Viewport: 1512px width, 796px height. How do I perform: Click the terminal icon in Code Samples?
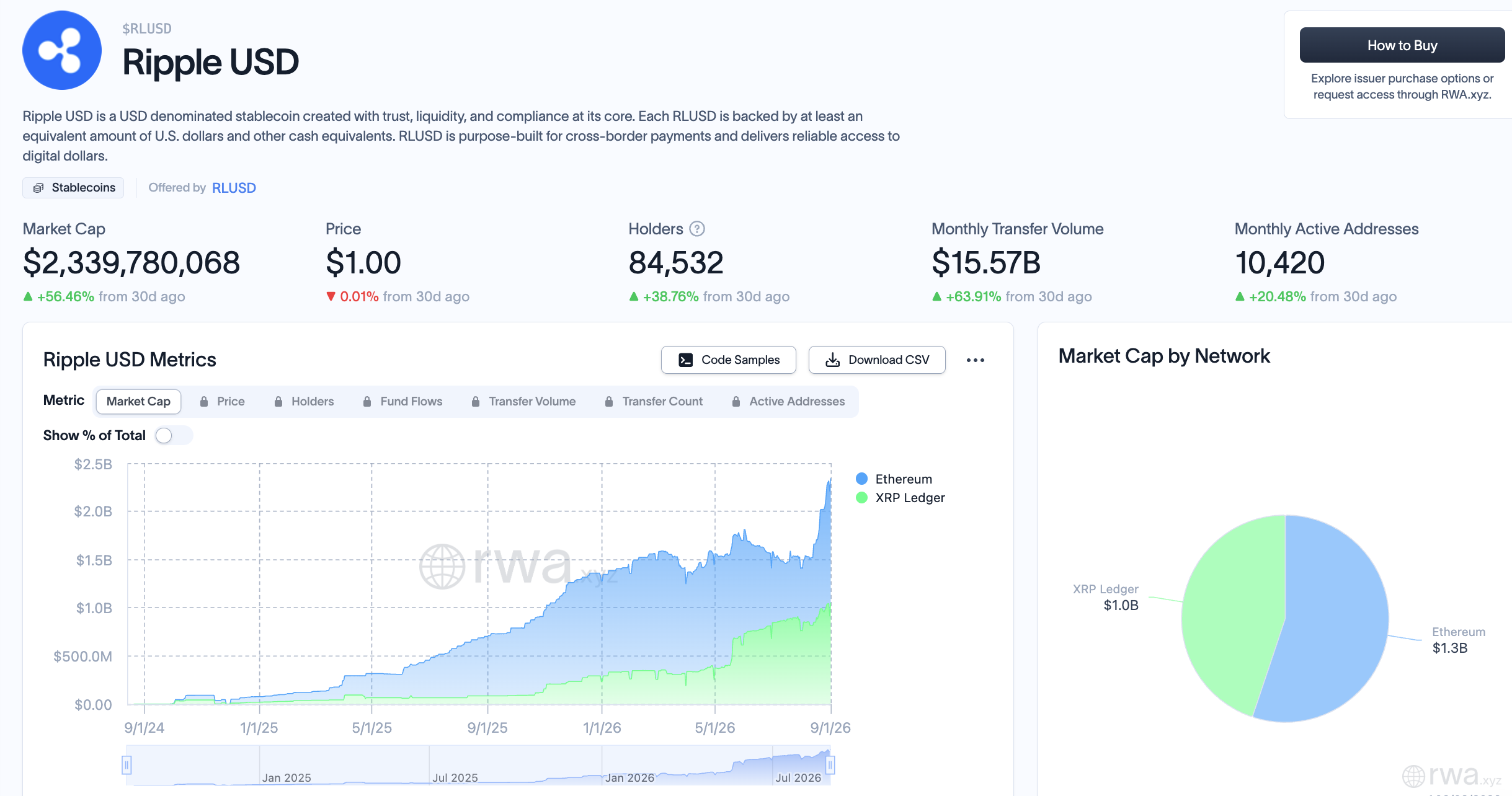pyautogui.click(x=685, y=360)
